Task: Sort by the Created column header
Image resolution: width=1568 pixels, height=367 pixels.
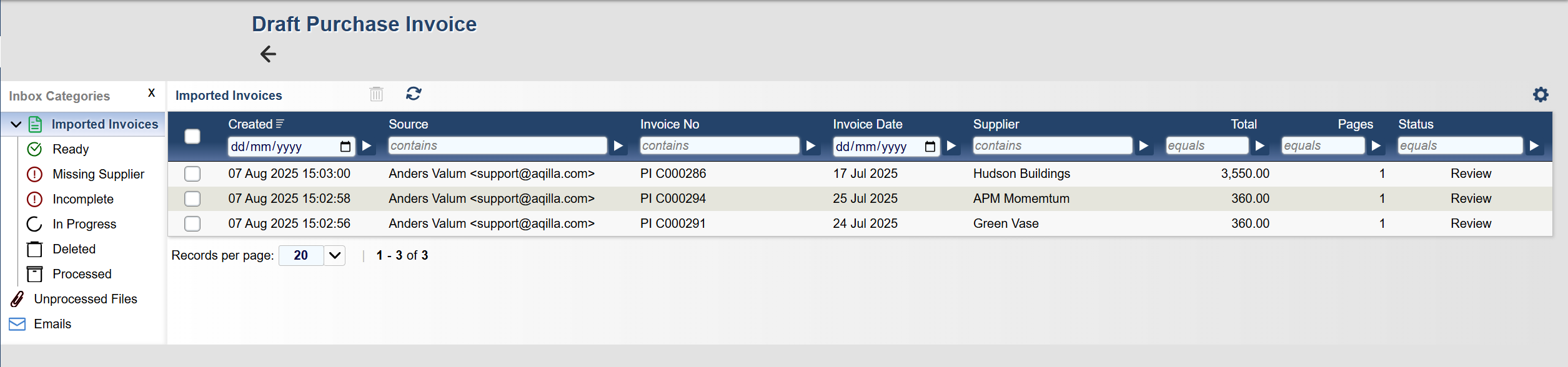Action: pos(251,124)
